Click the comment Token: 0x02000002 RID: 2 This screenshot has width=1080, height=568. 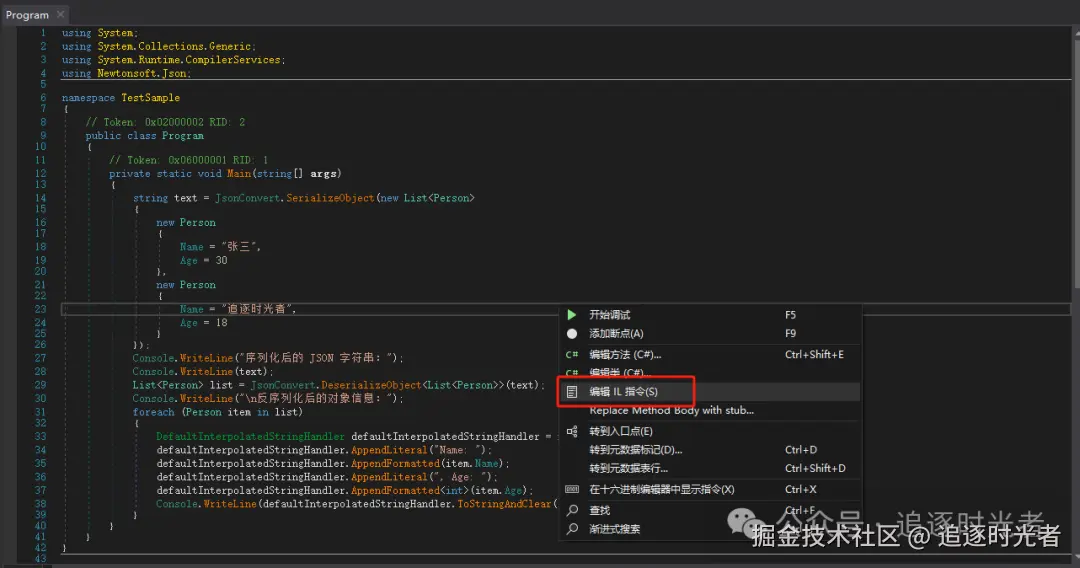[x=165, y=122]
